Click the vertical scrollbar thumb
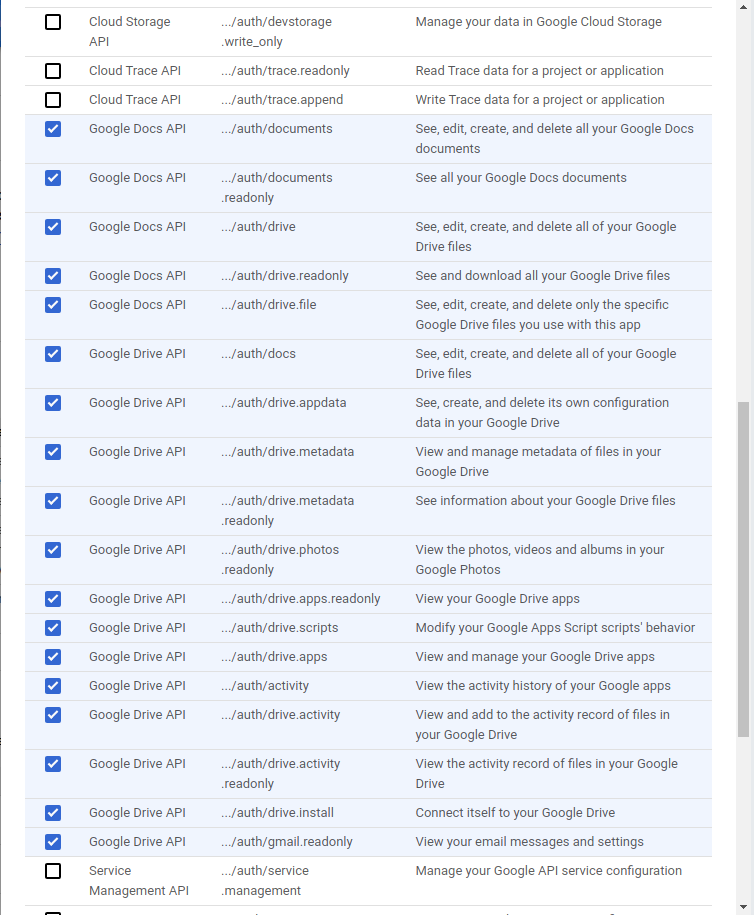The image size is (754, 915). [743, 569]
